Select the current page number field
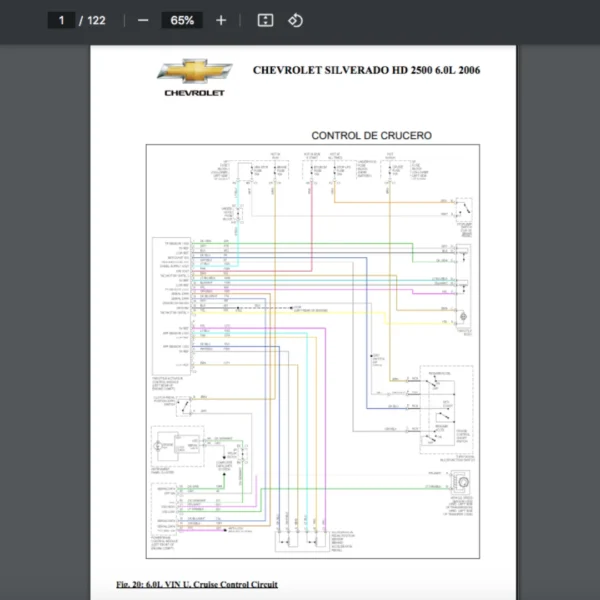 pyautogui.click(x=61, y=20)
